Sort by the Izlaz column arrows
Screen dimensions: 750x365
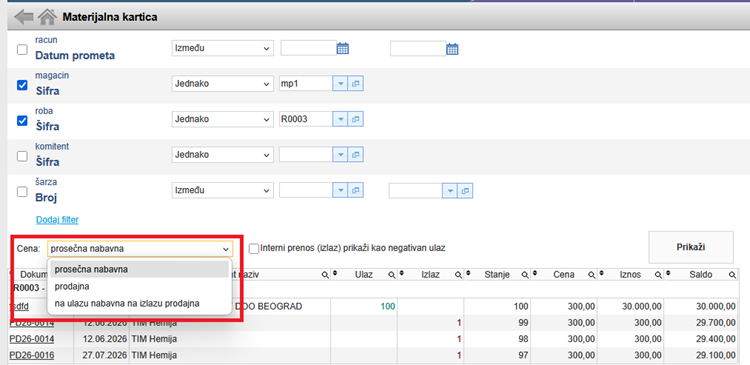(402, 273)
